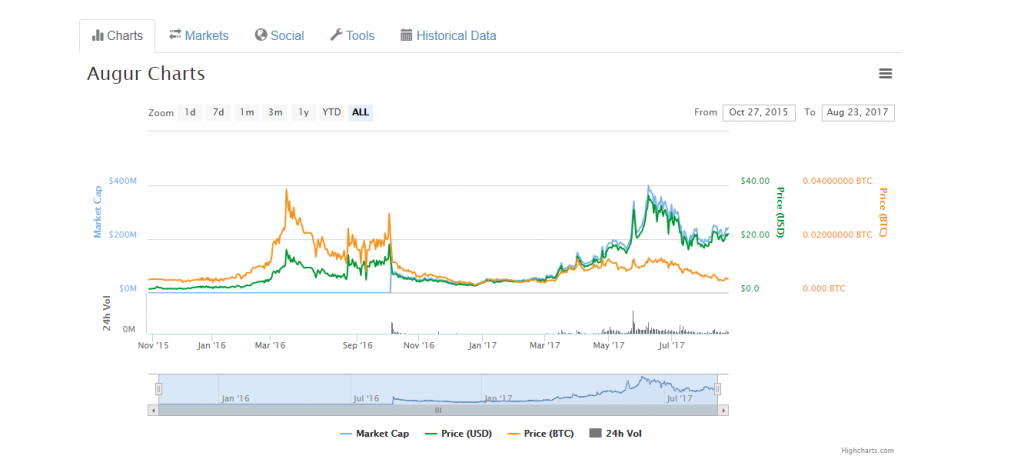Click the Price (USD) axis title
The height and width of the screenshot is (466, 1024).
[x=779, y=211]
